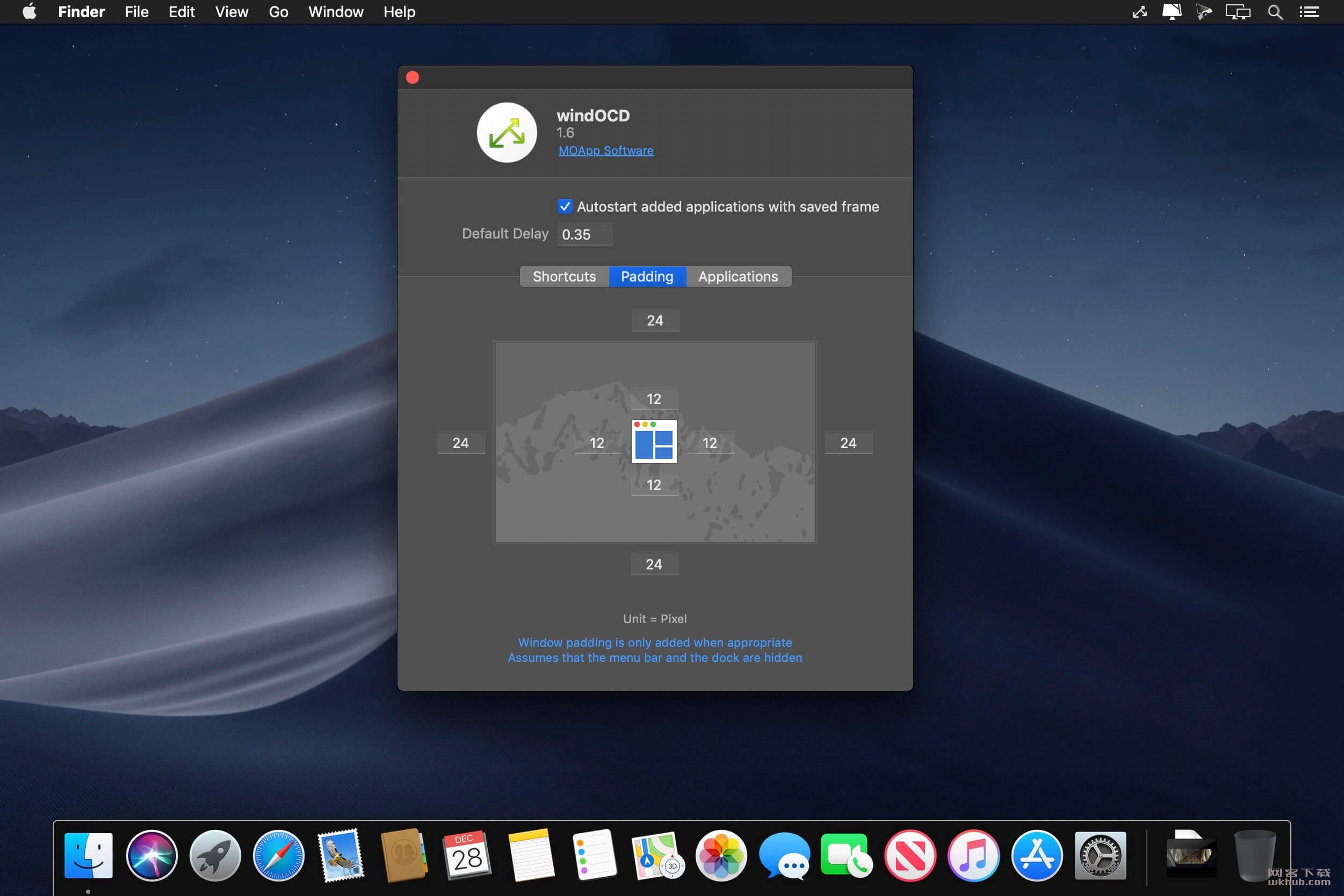The image size is (1344, 896).
Task: Click the right outer padding field 24
Action: 849,443
